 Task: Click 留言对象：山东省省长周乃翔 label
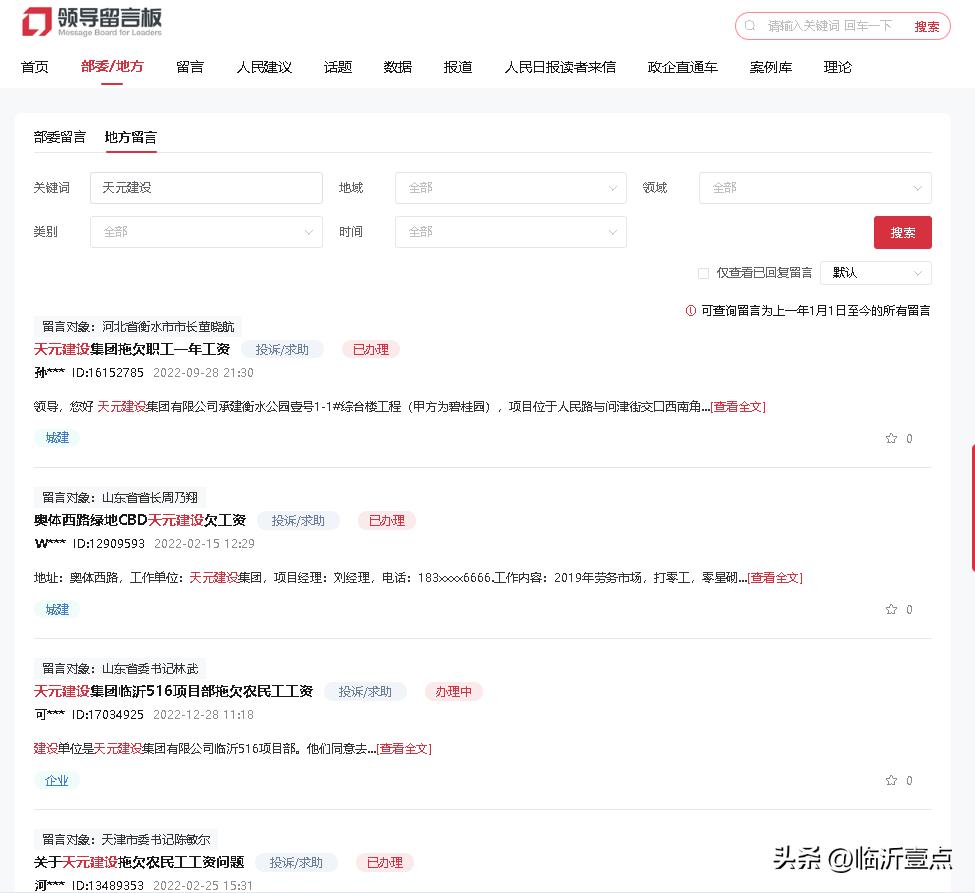tap(120, 497)
